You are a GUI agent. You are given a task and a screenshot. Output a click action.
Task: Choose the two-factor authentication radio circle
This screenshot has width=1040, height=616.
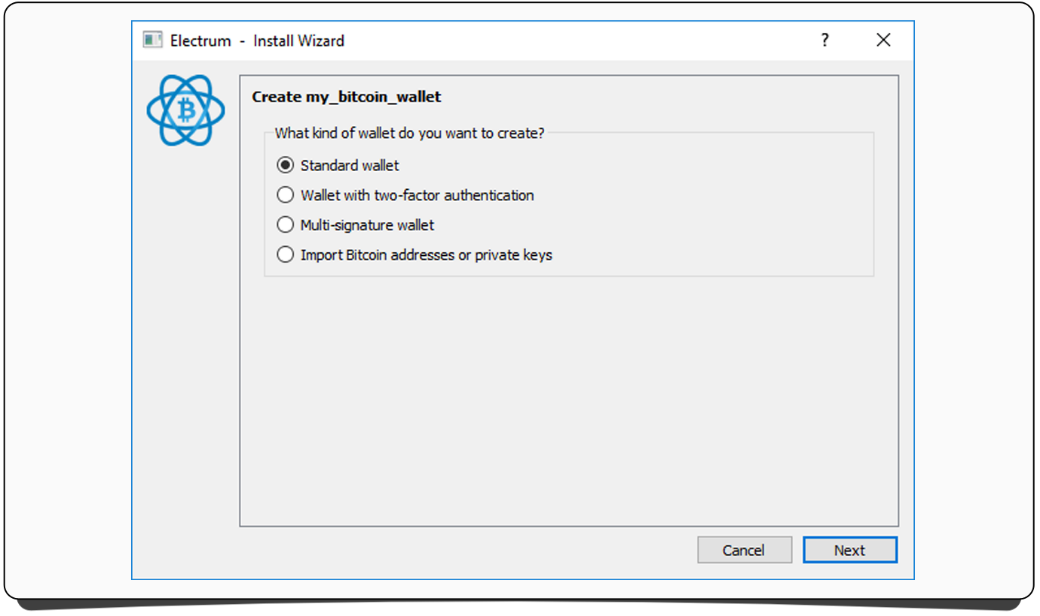point(286,195)
